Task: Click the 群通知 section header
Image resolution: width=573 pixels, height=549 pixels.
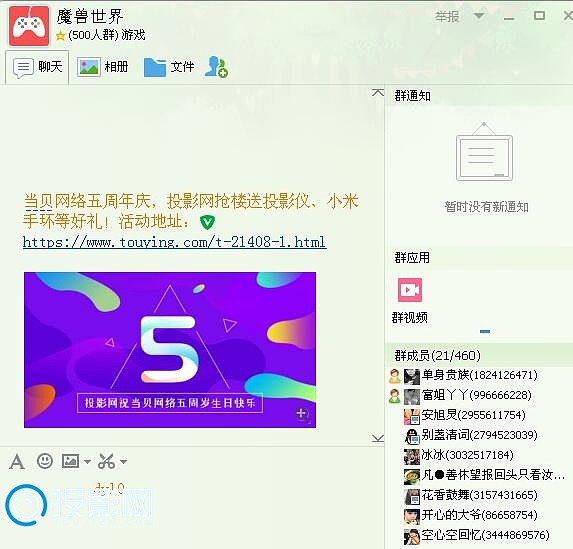Action: tap(412, 96)
